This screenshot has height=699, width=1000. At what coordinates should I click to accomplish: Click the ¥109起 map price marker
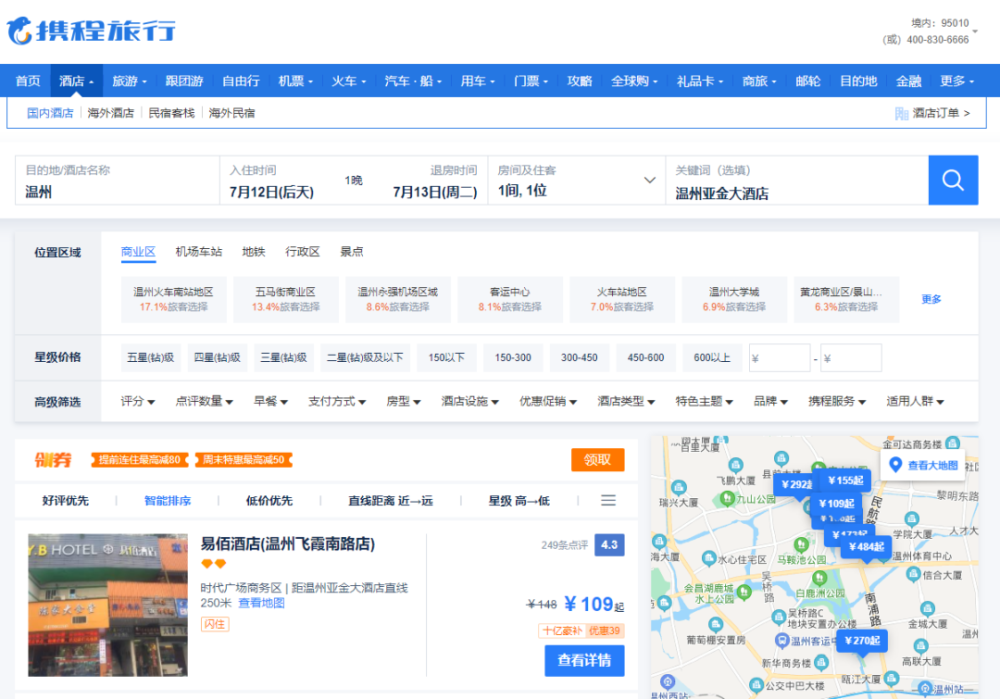click(836, 503)
